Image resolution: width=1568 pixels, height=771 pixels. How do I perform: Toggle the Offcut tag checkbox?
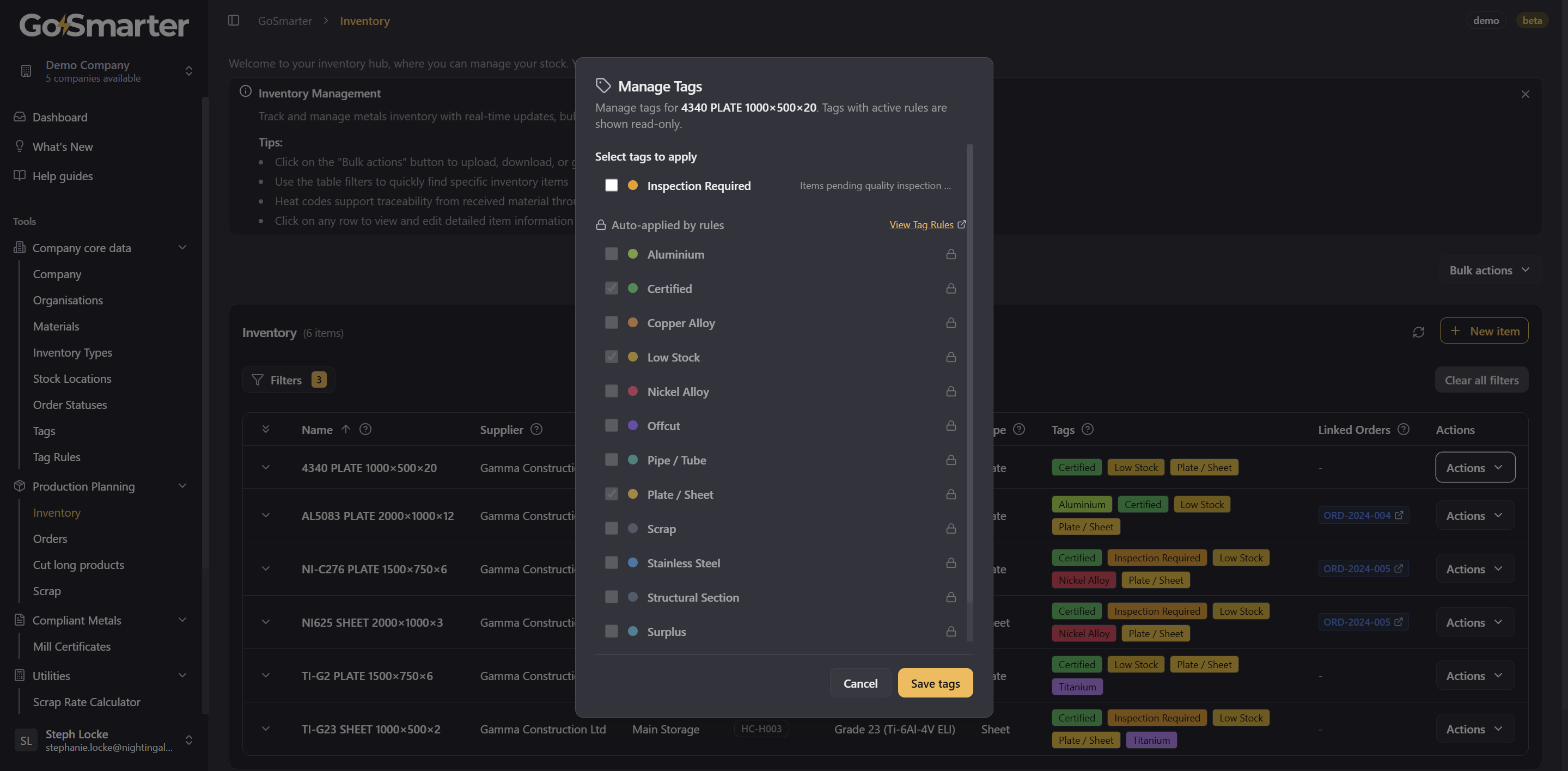pos(612,425)
